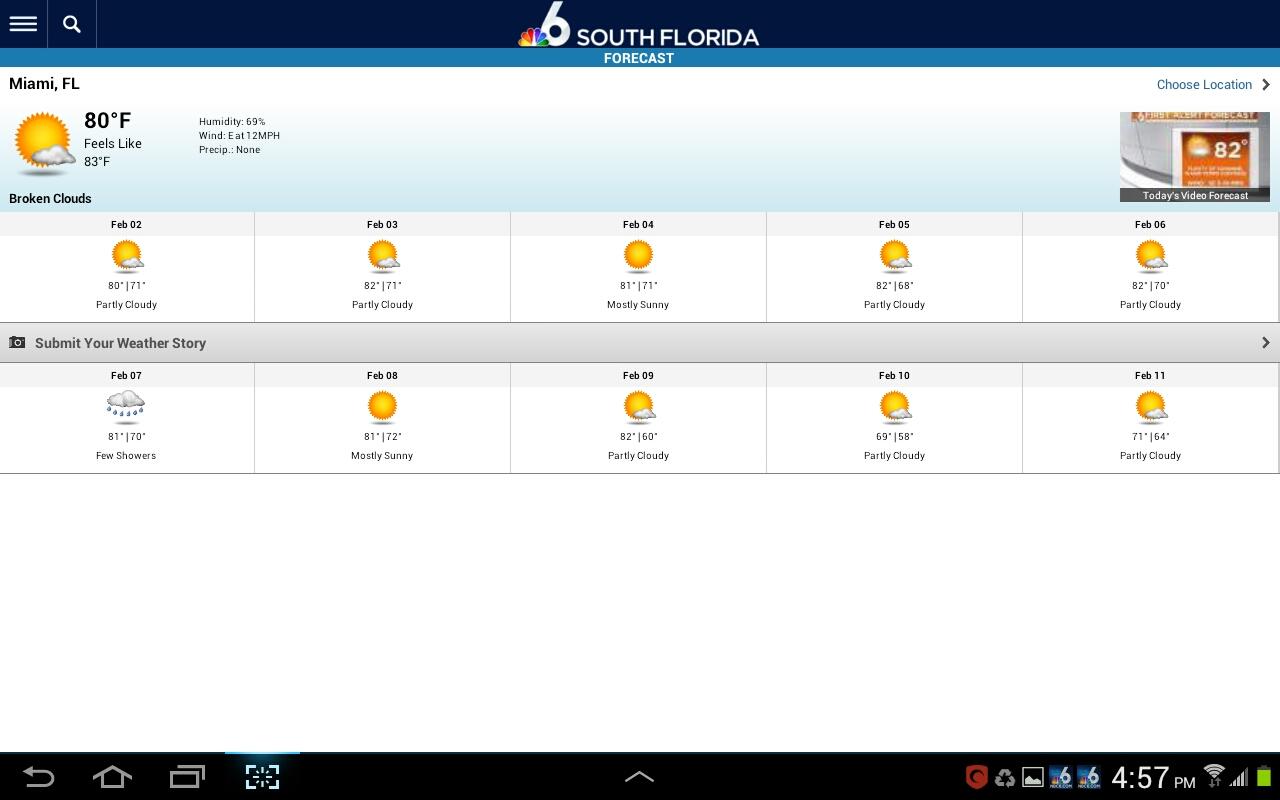Tap the Feb 04 Mostly Sunny sun icon
Screen dimensions: 1280x800
638,257
